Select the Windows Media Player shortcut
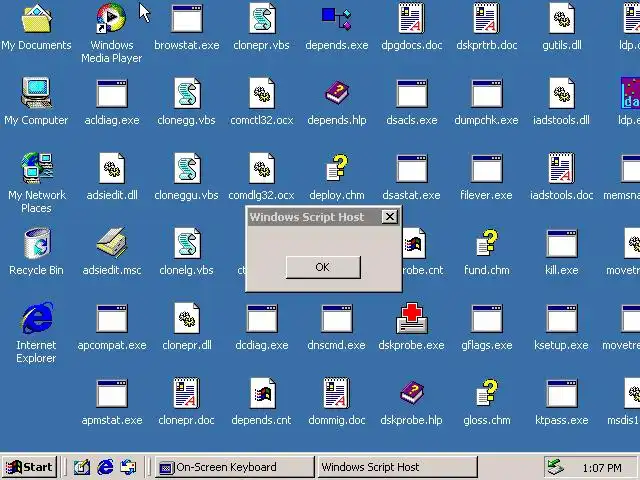The image size is (640, 480). (111, 19)
